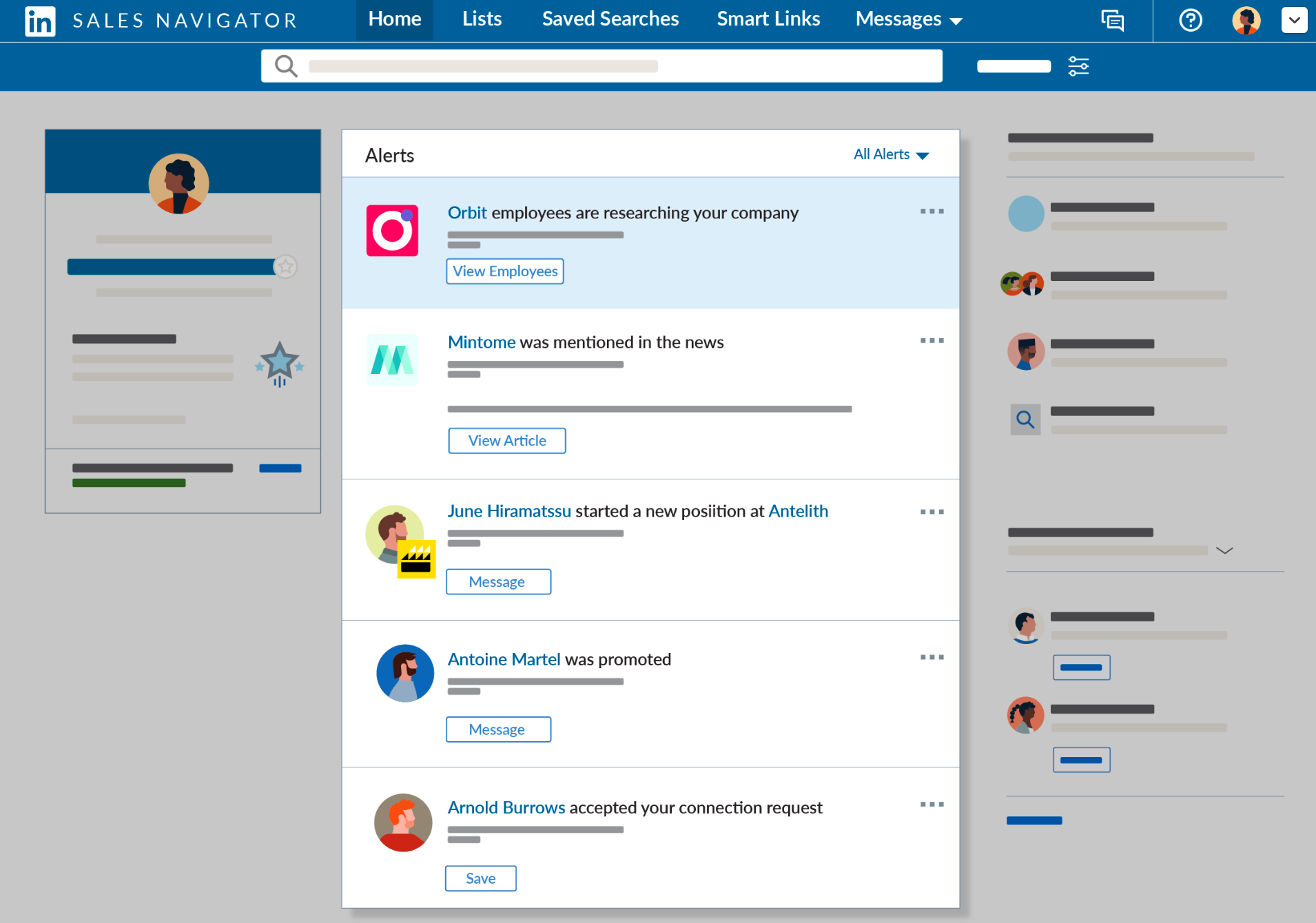Click the button under the second recommended lead
1316x923 pixels.
[1081, 760]
